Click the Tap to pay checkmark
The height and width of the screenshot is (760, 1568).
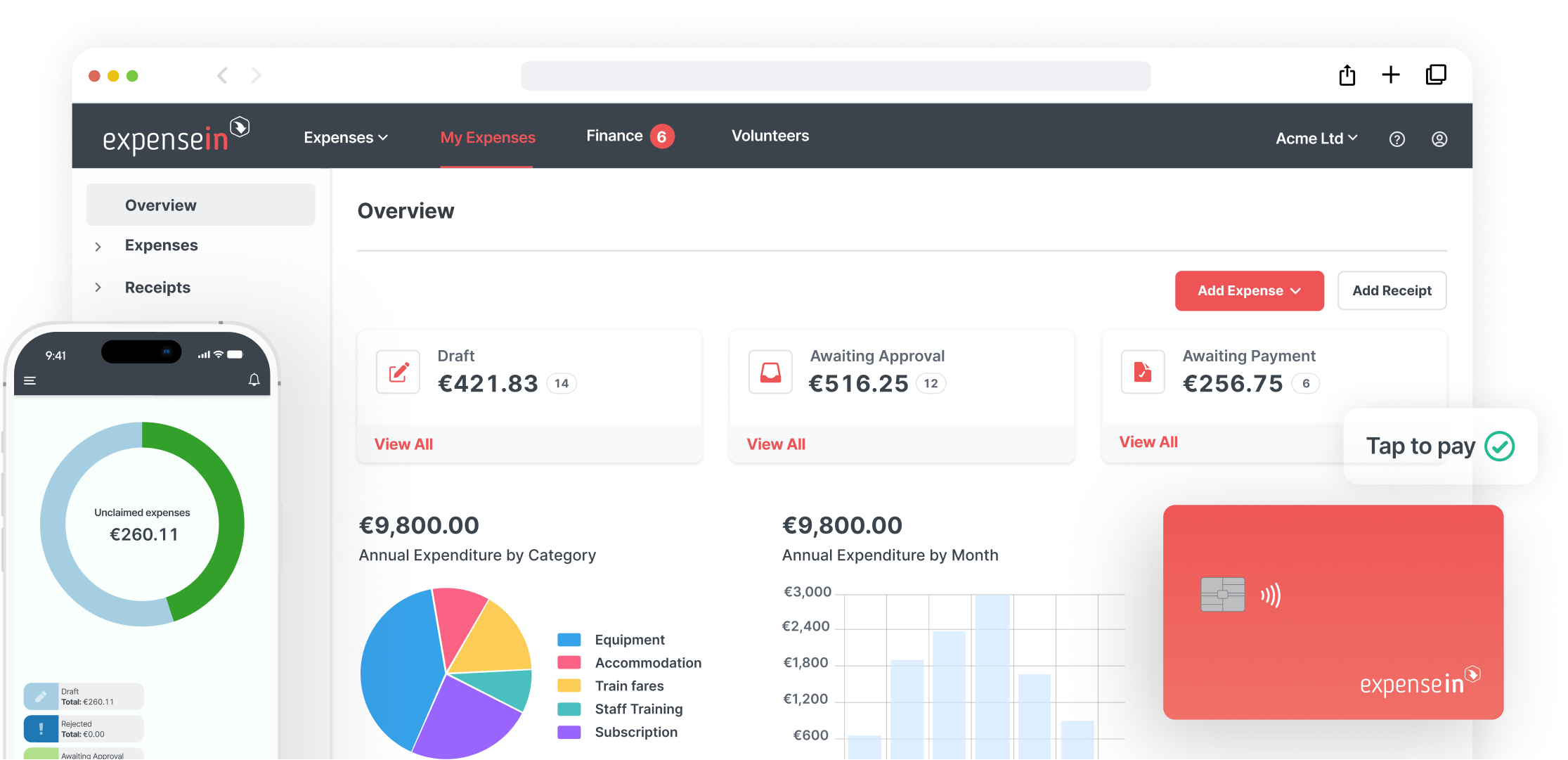1499,446
